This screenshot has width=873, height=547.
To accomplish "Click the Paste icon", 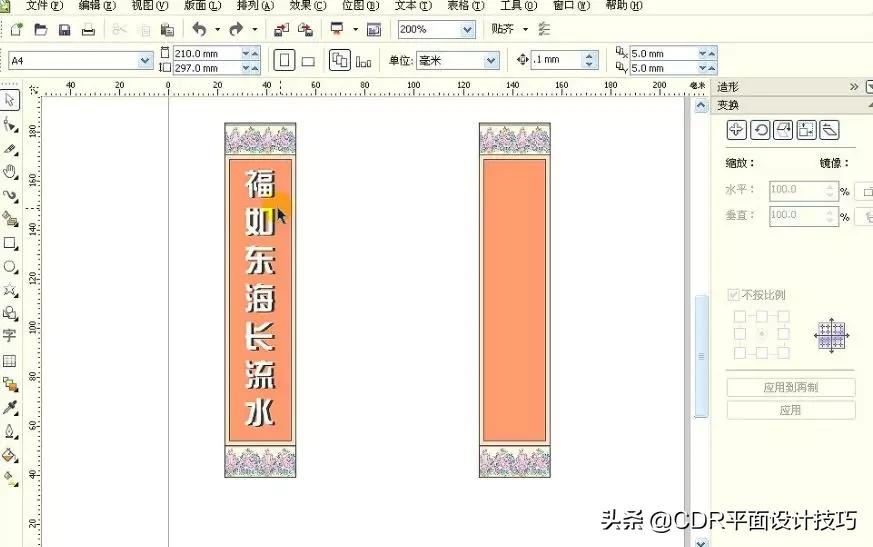I will click(167, 30).
